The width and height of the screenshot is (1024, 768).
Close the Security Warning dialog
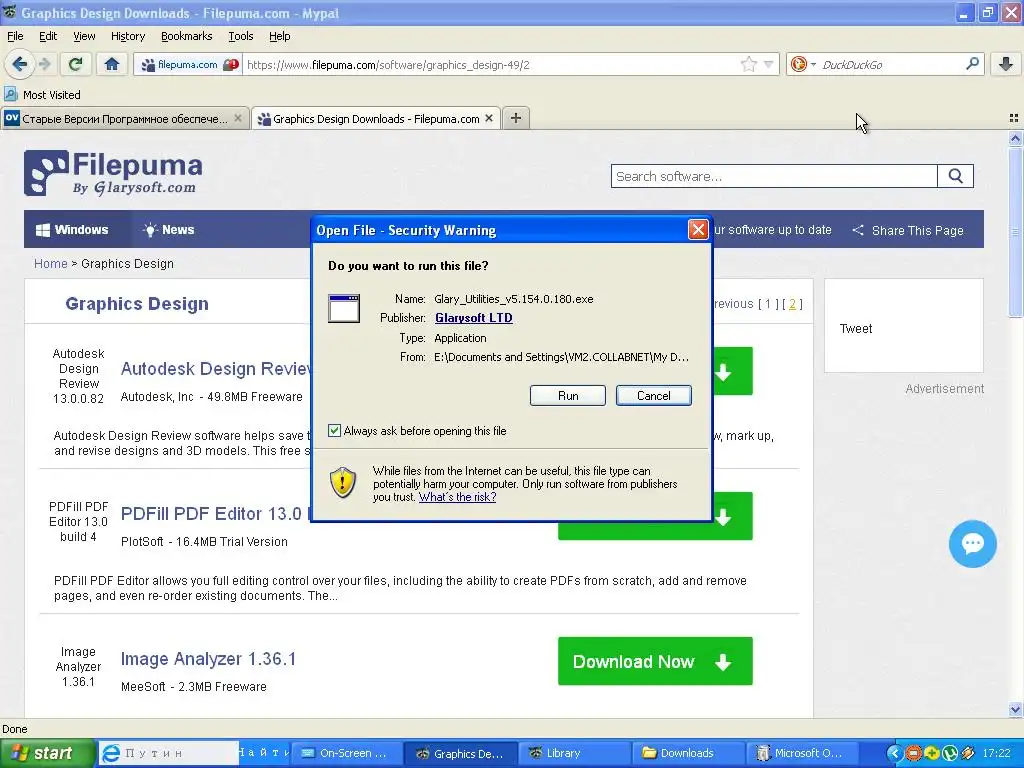698,230
